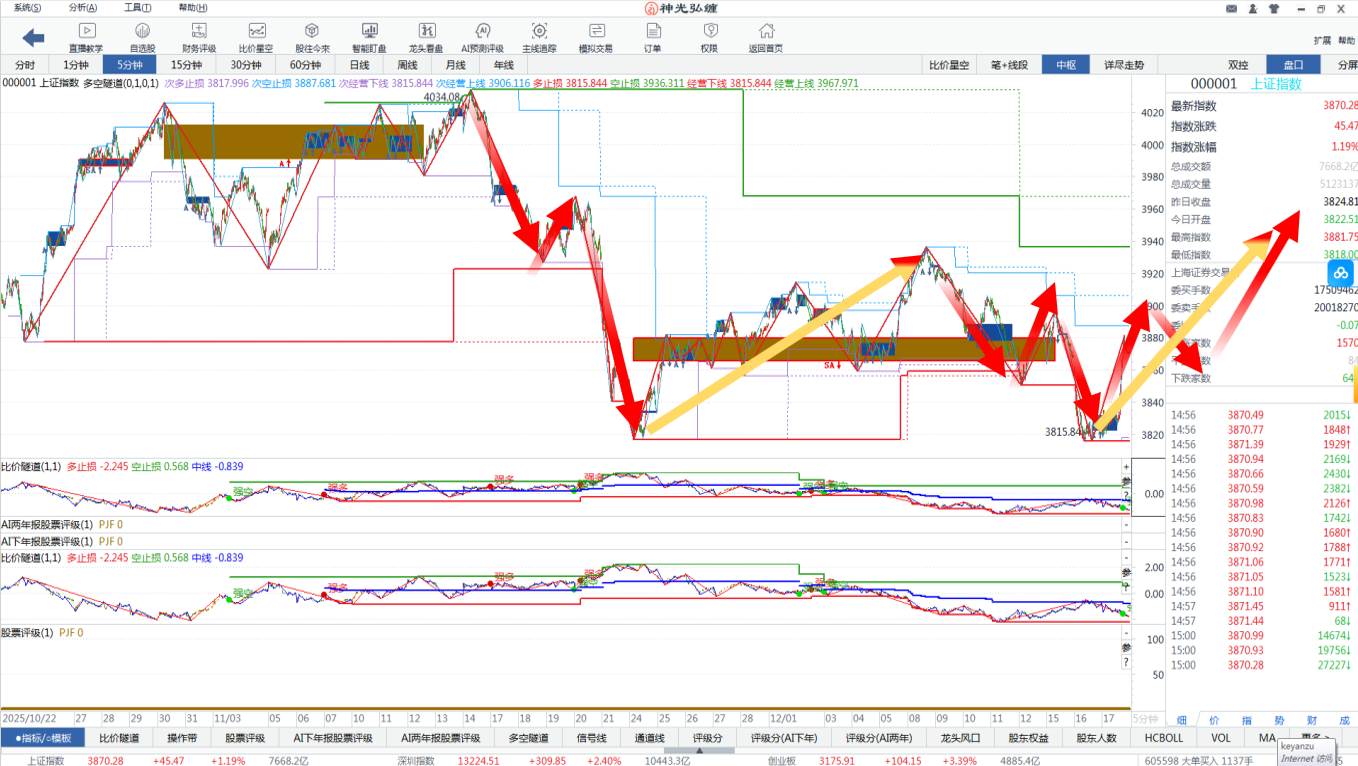Toggle the 盘口 side panel view
The height and width of the screenshot is (766, 1358).
click(x=1293, y=65)
